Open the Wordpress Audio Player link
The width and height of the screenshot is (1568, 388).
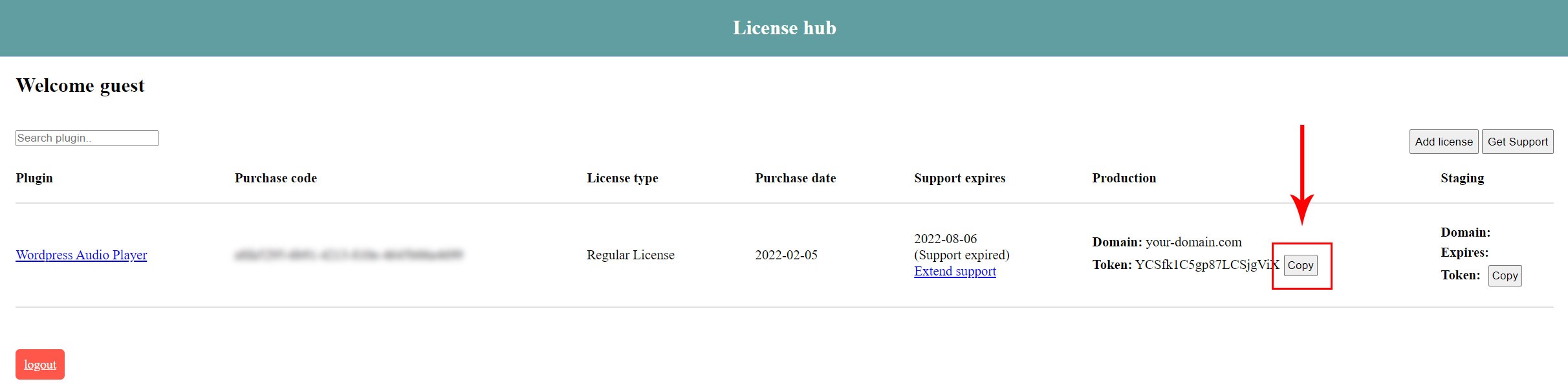point(82,255)
